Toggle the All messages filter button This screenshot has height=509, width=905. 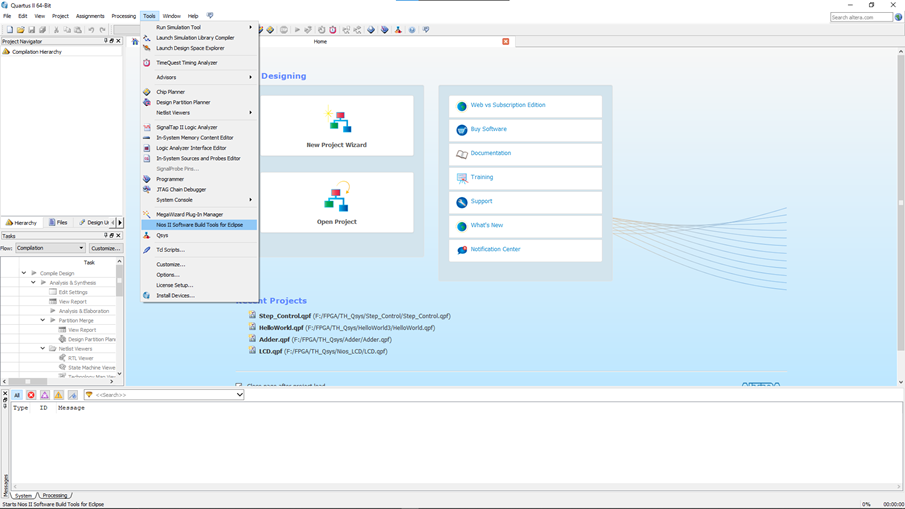[17, 395]
